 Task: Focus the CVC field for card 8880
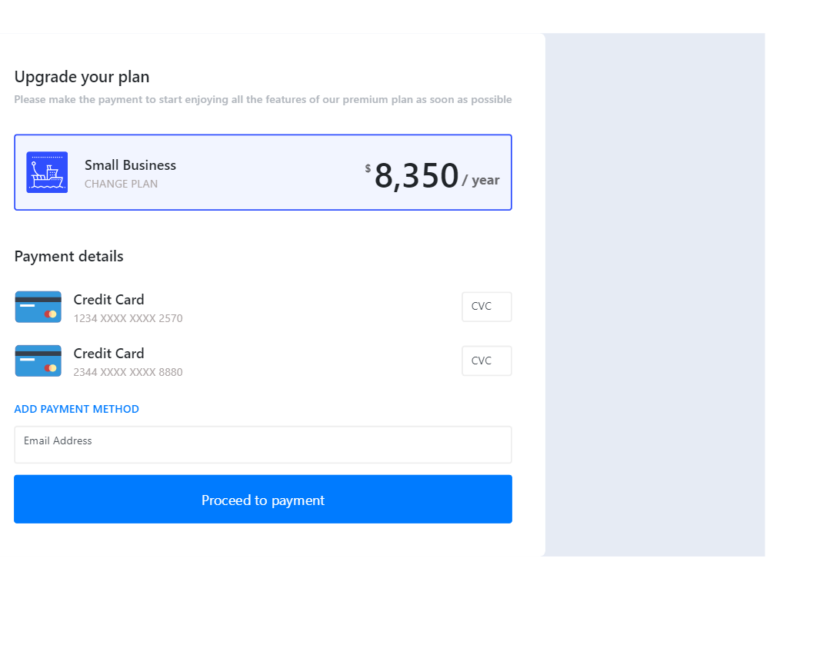(x=486, y=361)
